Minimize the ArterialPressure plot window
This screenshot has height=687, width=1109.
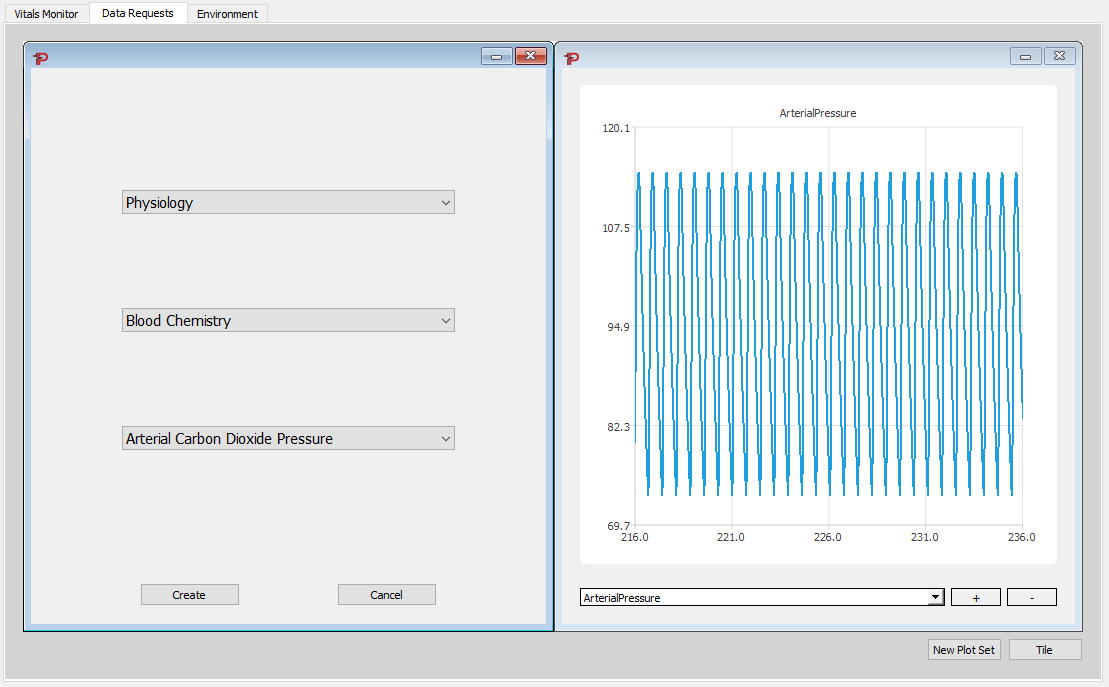[1026, 57]
